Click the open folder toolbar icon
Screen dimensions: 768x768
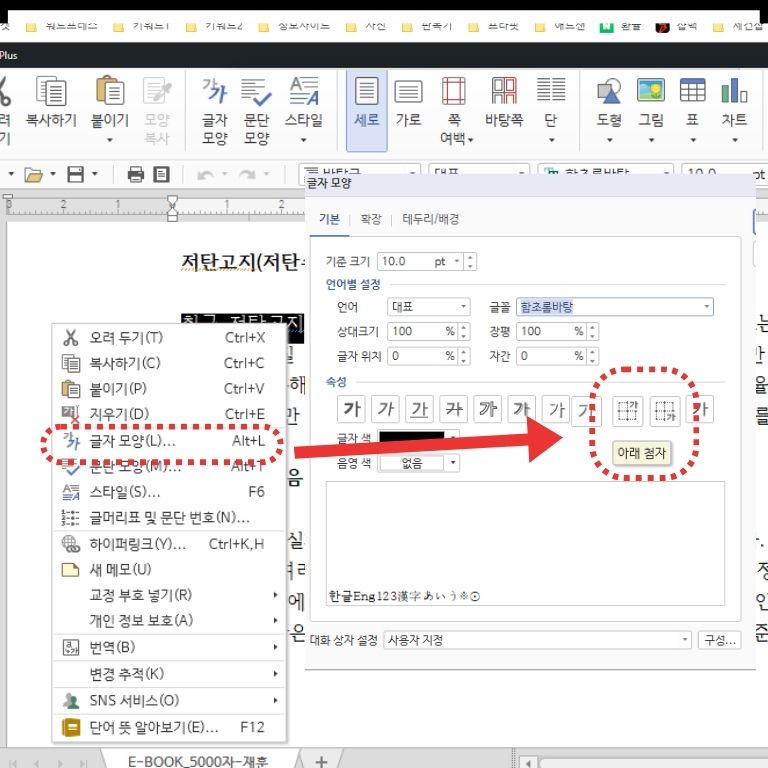pos(33,174)
